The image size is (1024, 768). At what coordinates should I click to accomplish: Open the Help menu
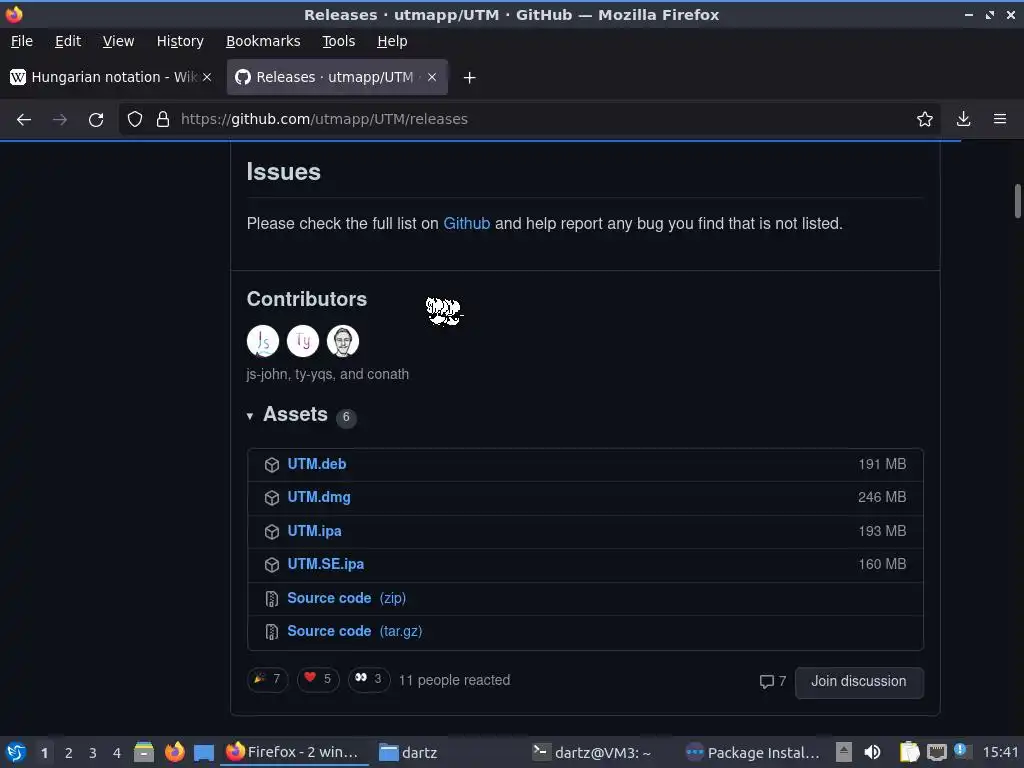392,41
